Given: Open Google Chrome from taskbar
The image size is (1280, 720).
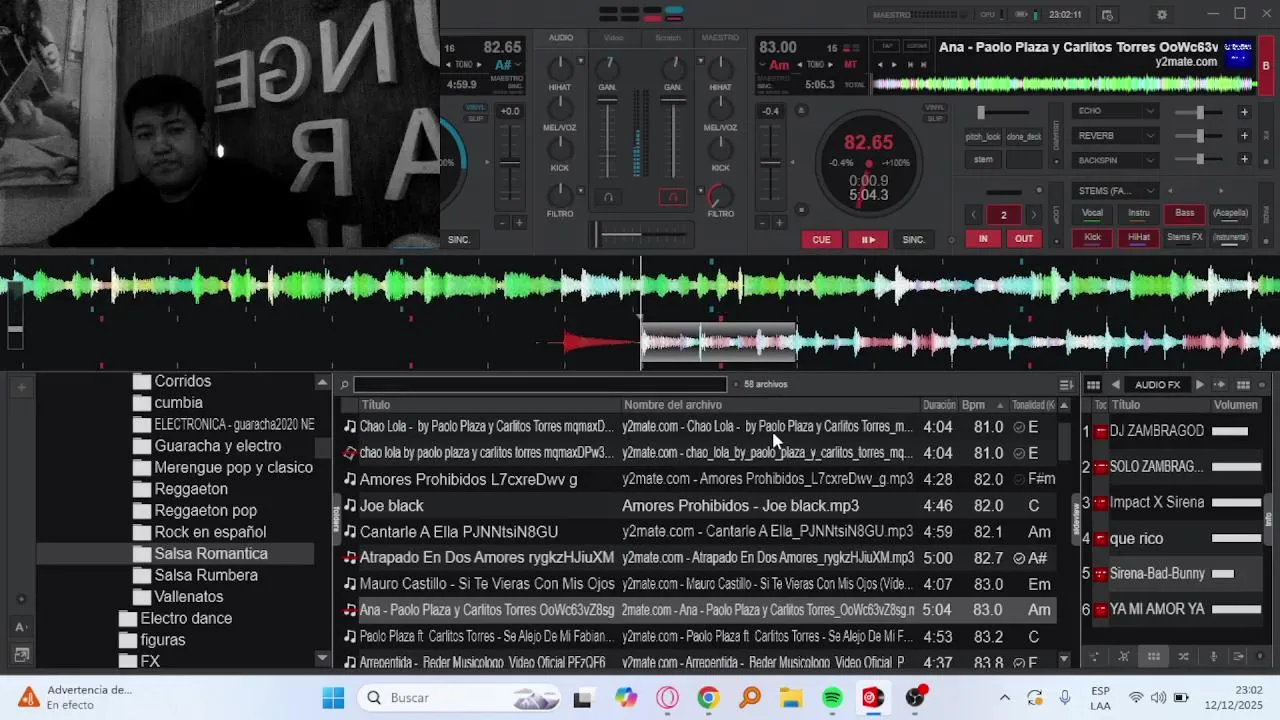Looking at the screenshot, I should coord(708,698).
